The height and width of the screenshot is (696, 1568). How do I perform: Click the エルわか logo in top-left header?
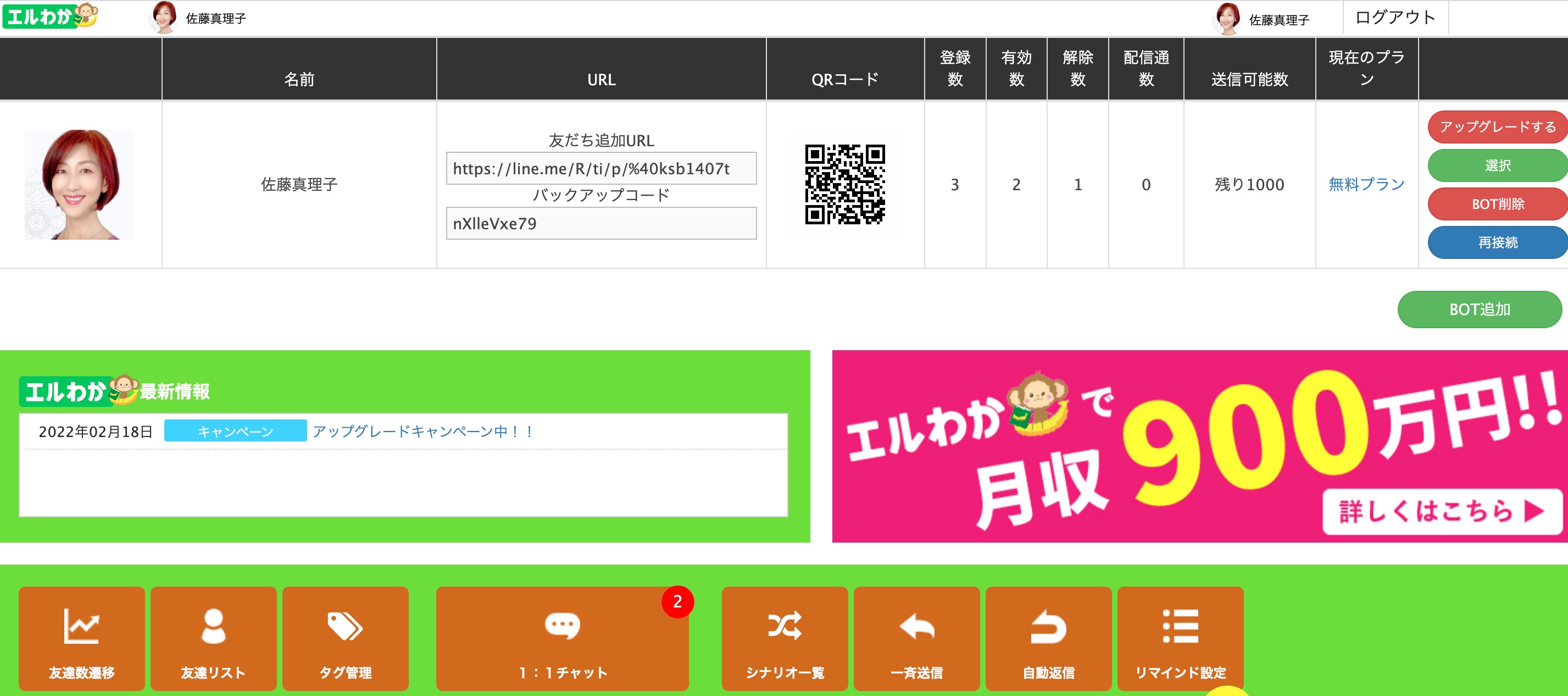(50, 16)
